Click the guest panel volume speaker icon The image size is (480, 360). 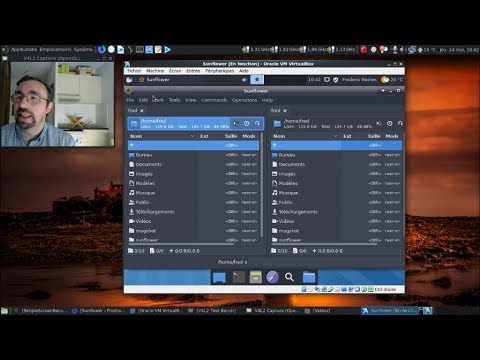click(244, 80)
